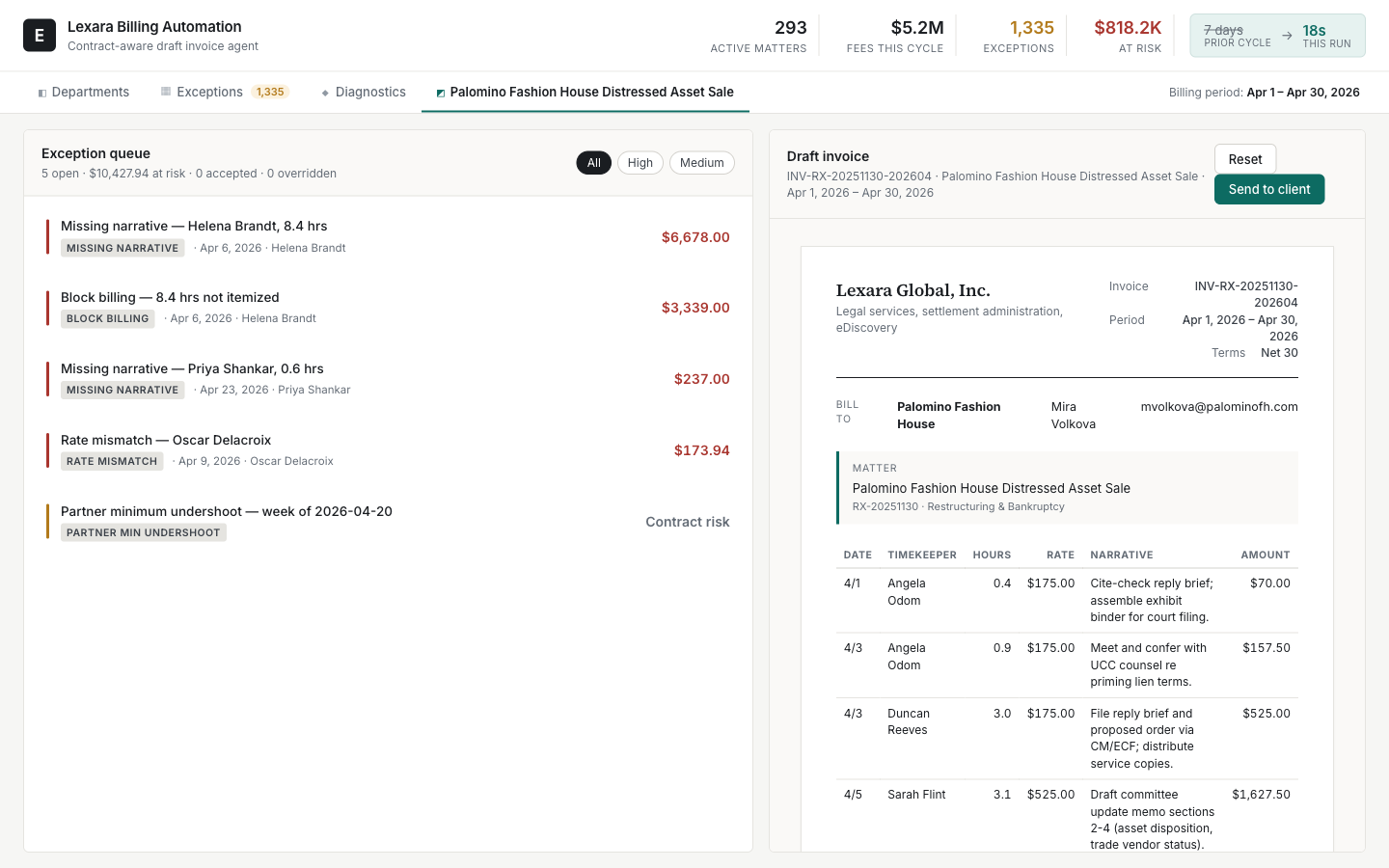This screenshot has height=868, width=1389.
Task: Click the Departments tab icon
Action: [x=42, y=93]
